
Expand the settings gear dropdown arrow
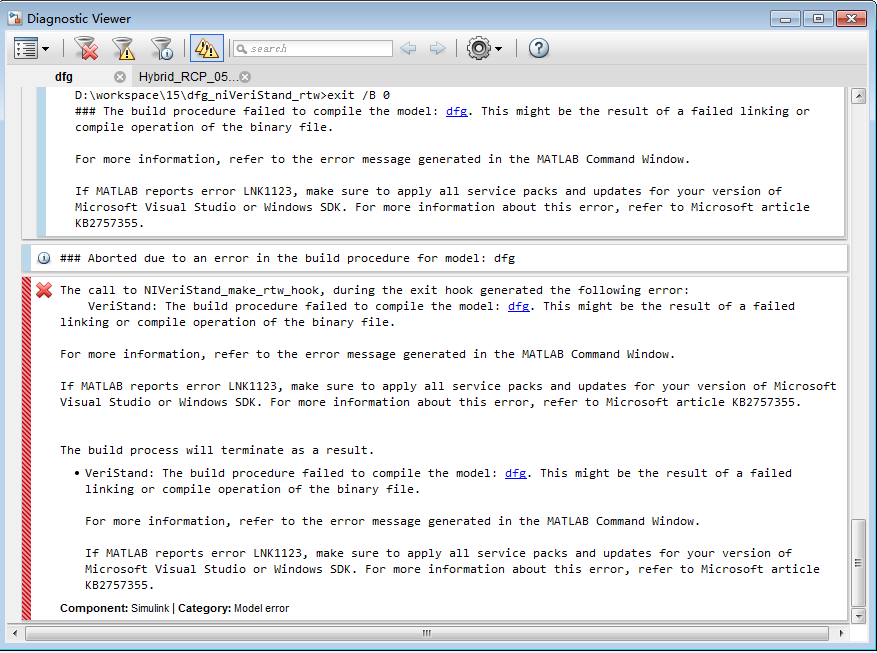pyautogui.click(x=499, y=49)
